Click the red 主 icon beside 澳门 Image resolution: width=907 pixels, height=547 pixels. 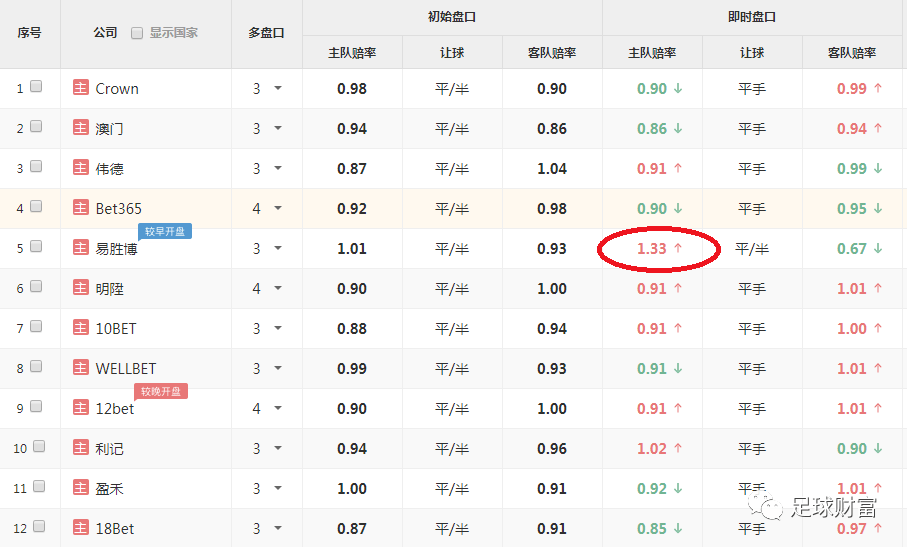[x=80, y=128]
